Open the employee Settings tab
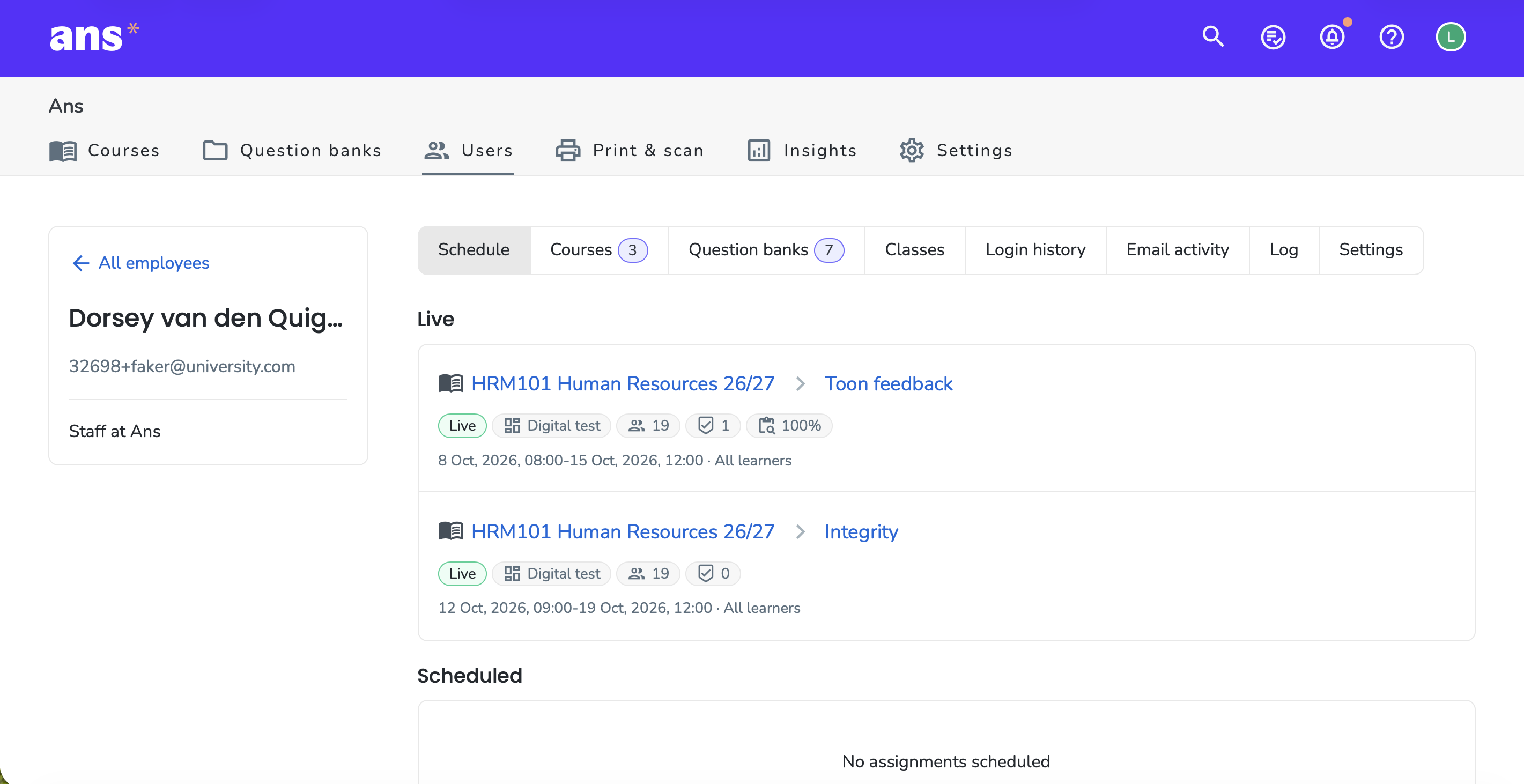The image size is (1524, 784). (1371, 250)
